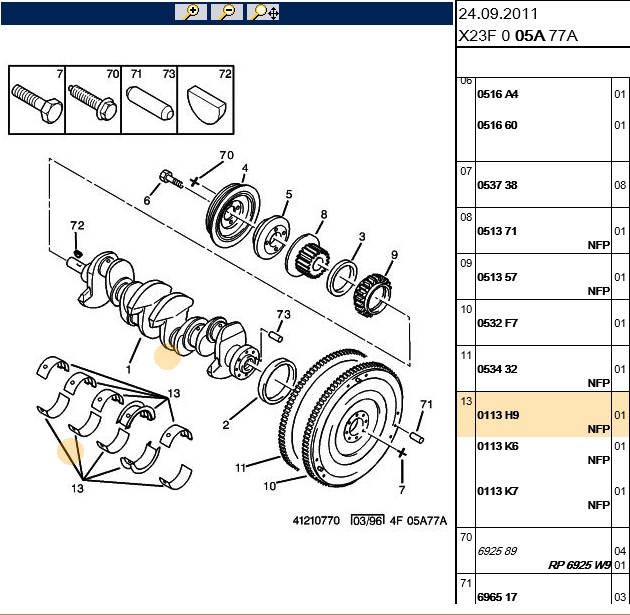Image resolution: width=630 pixels, height=615 pixels.
Task: Select part number 0532 F7
Action: click(497, 323)
